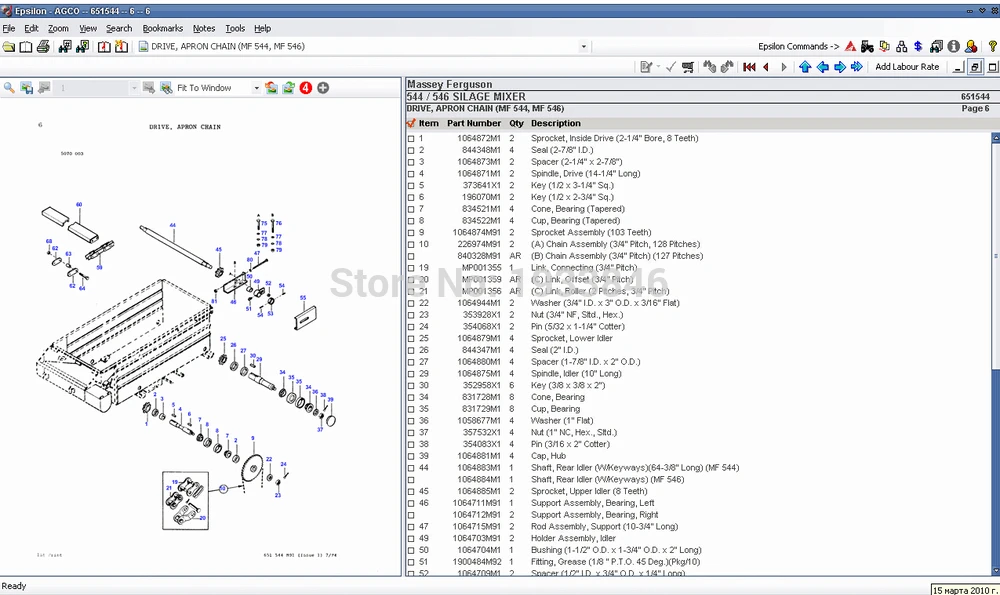Viewport: 1000px width, 595px height.
Task: Click the open book icon in toolbar
Action: [26, 47]
